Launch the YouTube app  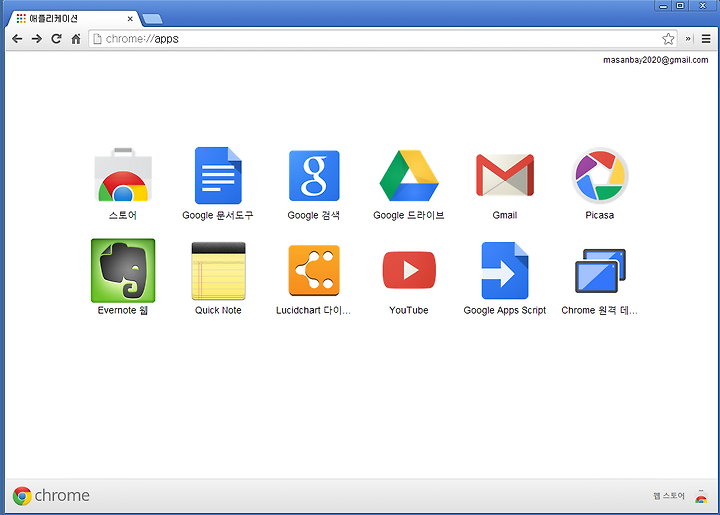click(409, 270)
